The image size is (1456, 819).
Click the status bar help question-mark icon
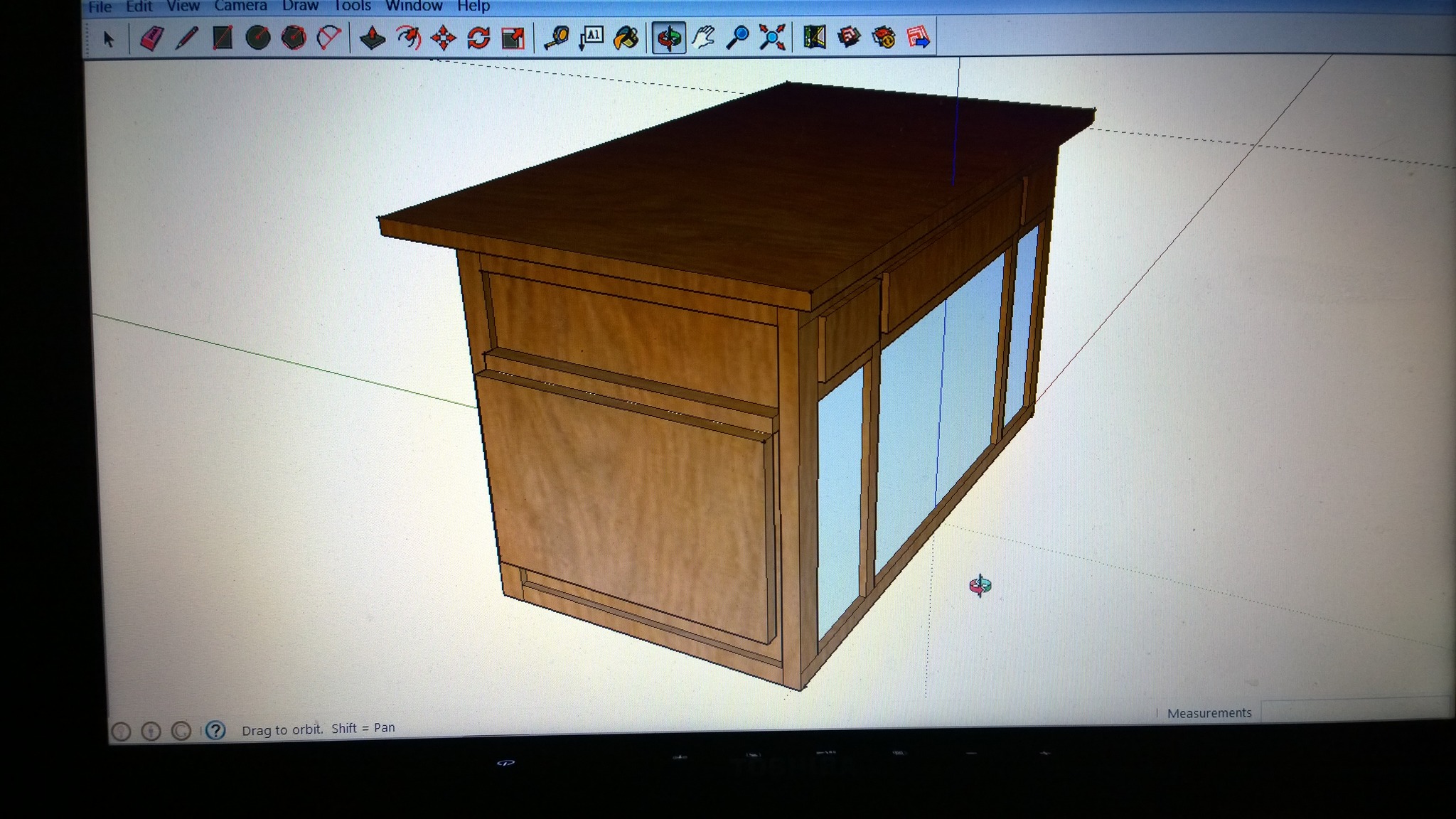[x=215, y=730]
